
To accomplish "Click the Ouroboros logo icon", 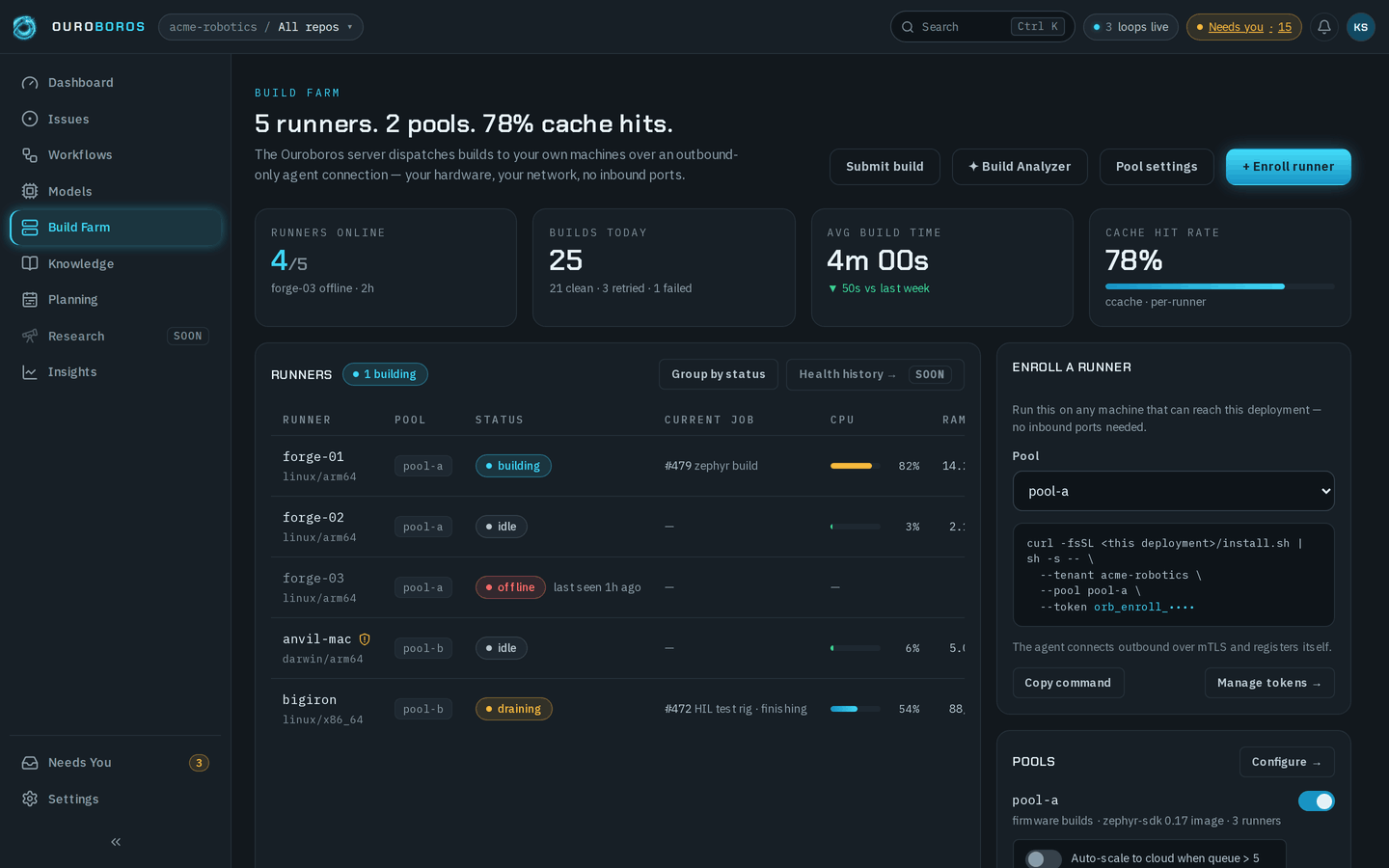I will click(24, 27).
